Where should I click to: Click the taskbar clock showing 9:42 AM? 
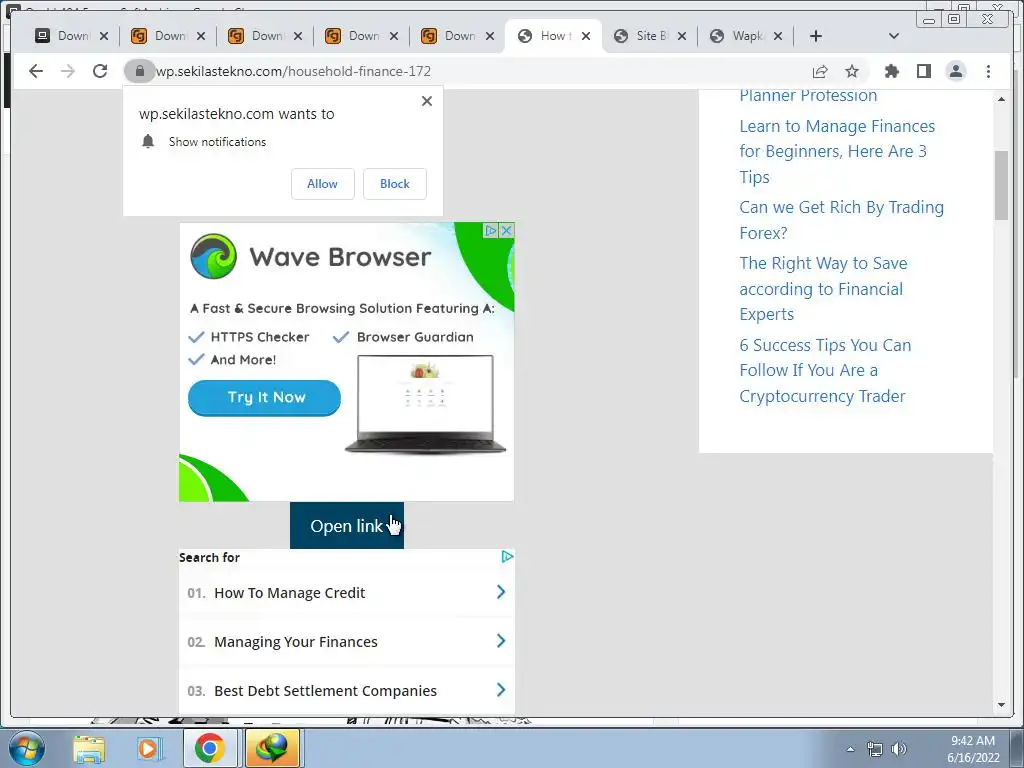(x=973, y=749)
